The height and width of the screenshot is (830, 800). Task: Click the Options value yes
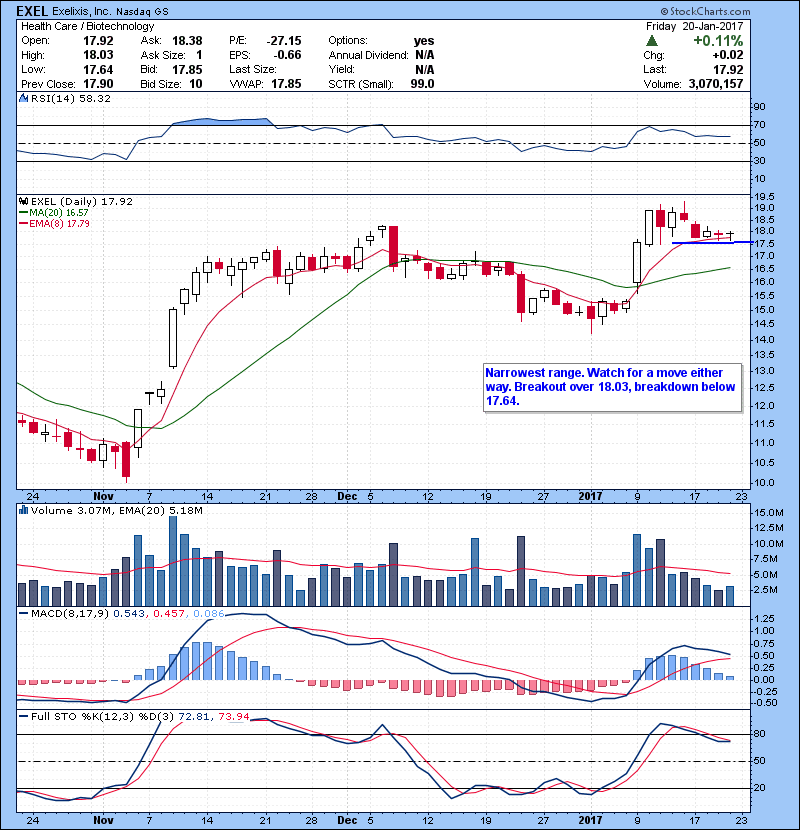pos(424,41)
